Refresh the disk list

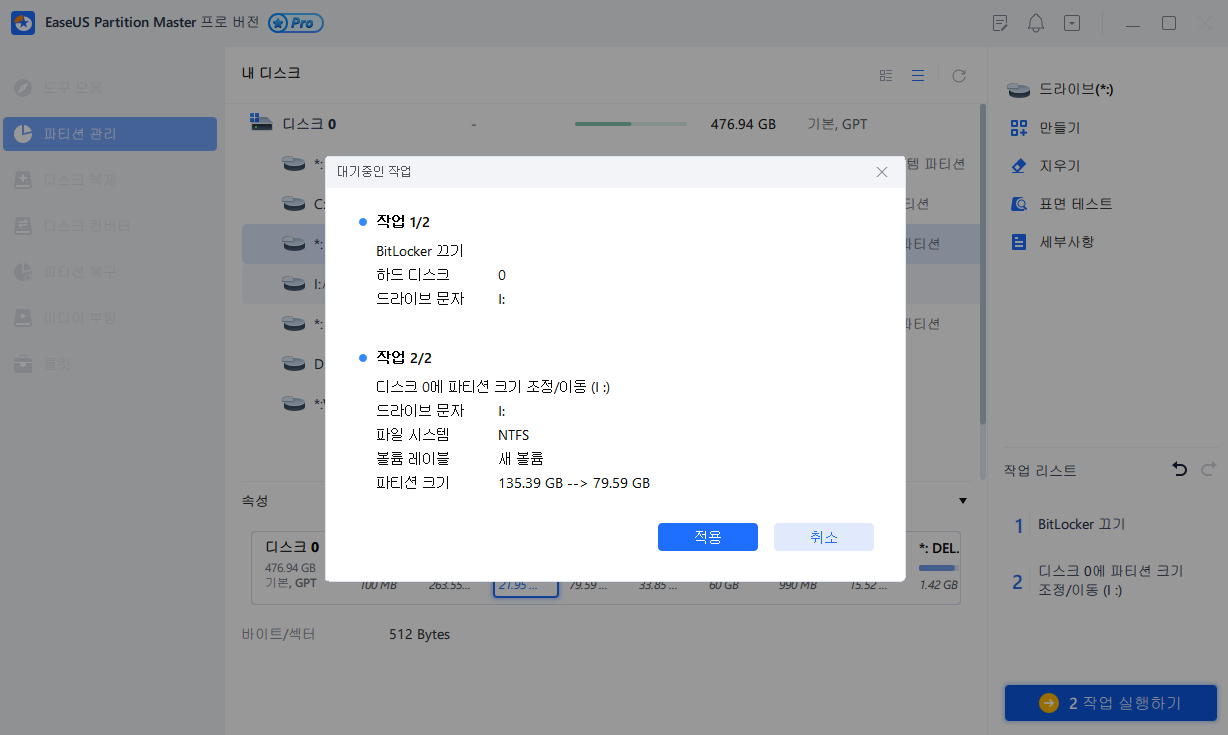[958, 75]
